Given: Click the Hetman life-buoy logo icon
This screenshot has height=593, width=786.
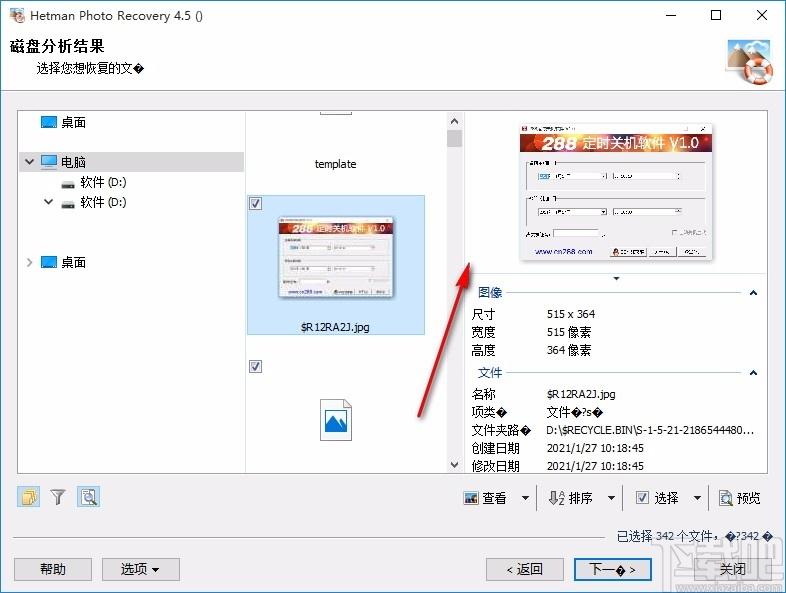Looking at the screenshot, I should click(x=750, y=61).
